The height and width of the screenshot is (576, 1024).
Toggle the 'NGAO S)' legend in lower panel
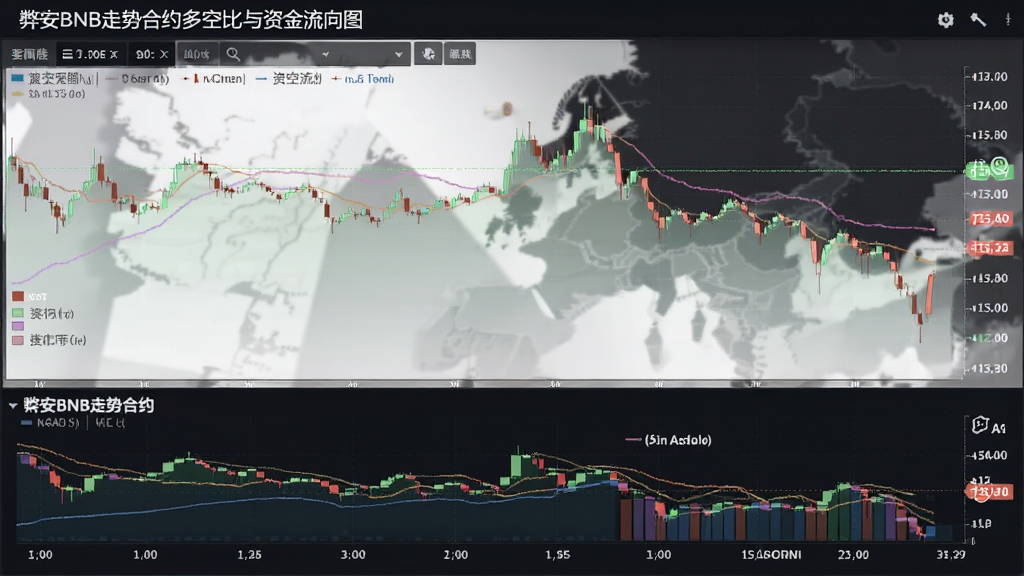pyautogui.click(x=50, y=423)
